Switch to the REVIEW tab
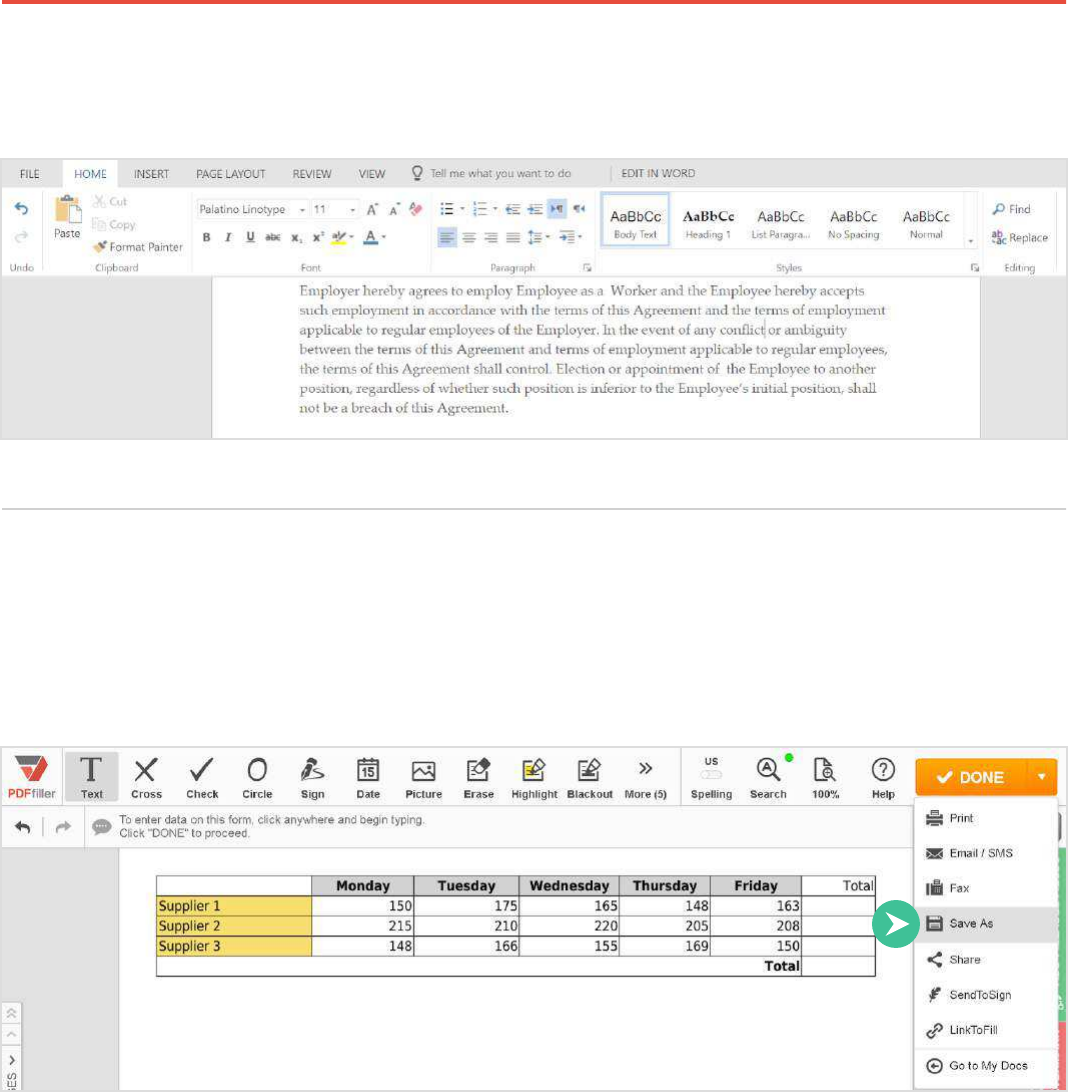Screen dimensions: 1068x1092 coord(312,173)
